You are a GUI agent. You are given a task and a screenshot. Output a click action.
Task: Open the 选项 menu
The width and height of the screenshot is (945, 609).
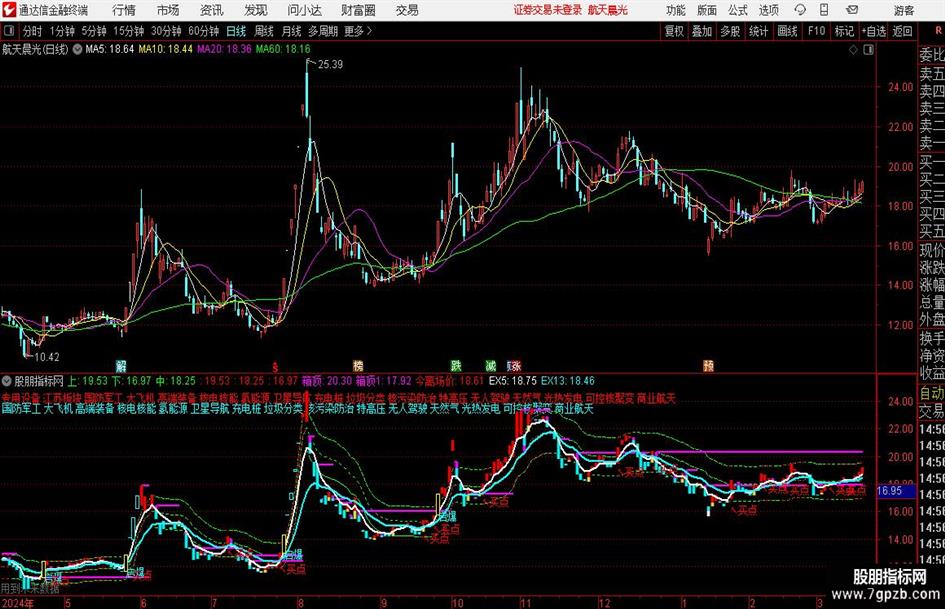768,10
